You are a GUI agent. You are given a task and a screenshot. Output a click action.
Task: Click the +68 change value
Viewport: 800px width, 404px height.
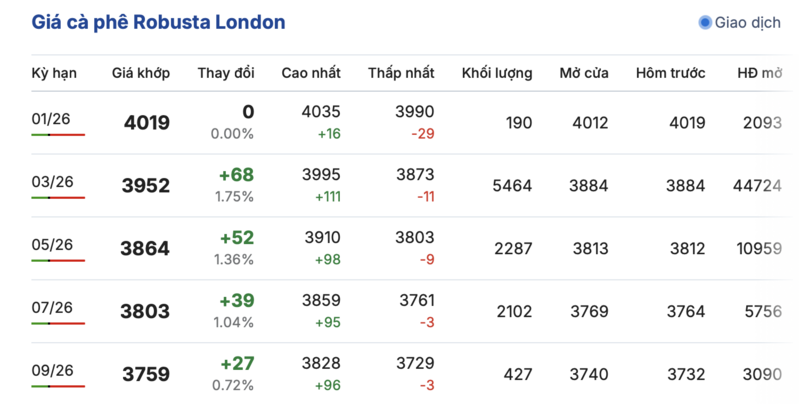tap(236, 175)
